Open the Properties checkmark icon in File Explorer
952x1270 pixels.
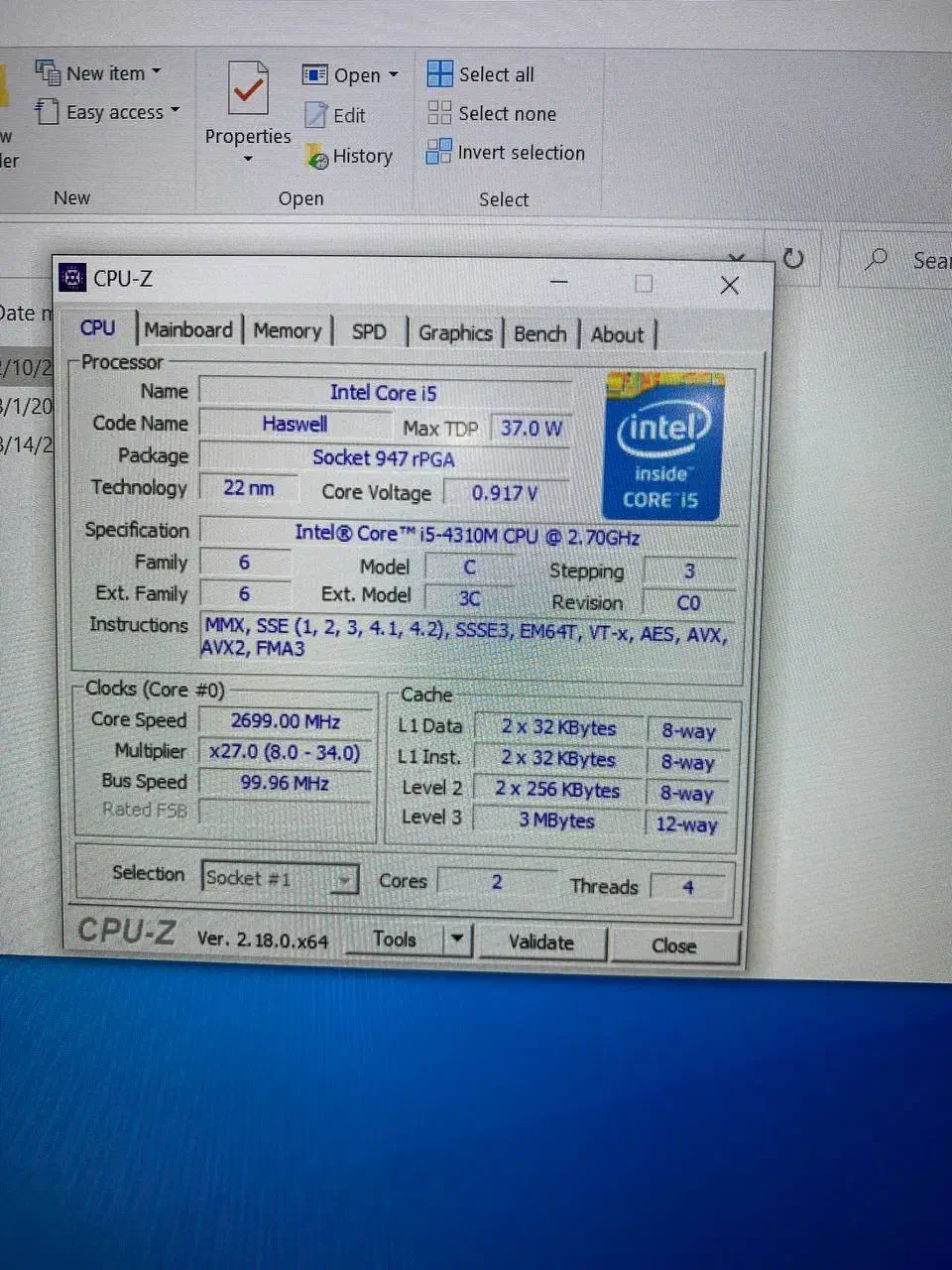click(x=248, y=89)
